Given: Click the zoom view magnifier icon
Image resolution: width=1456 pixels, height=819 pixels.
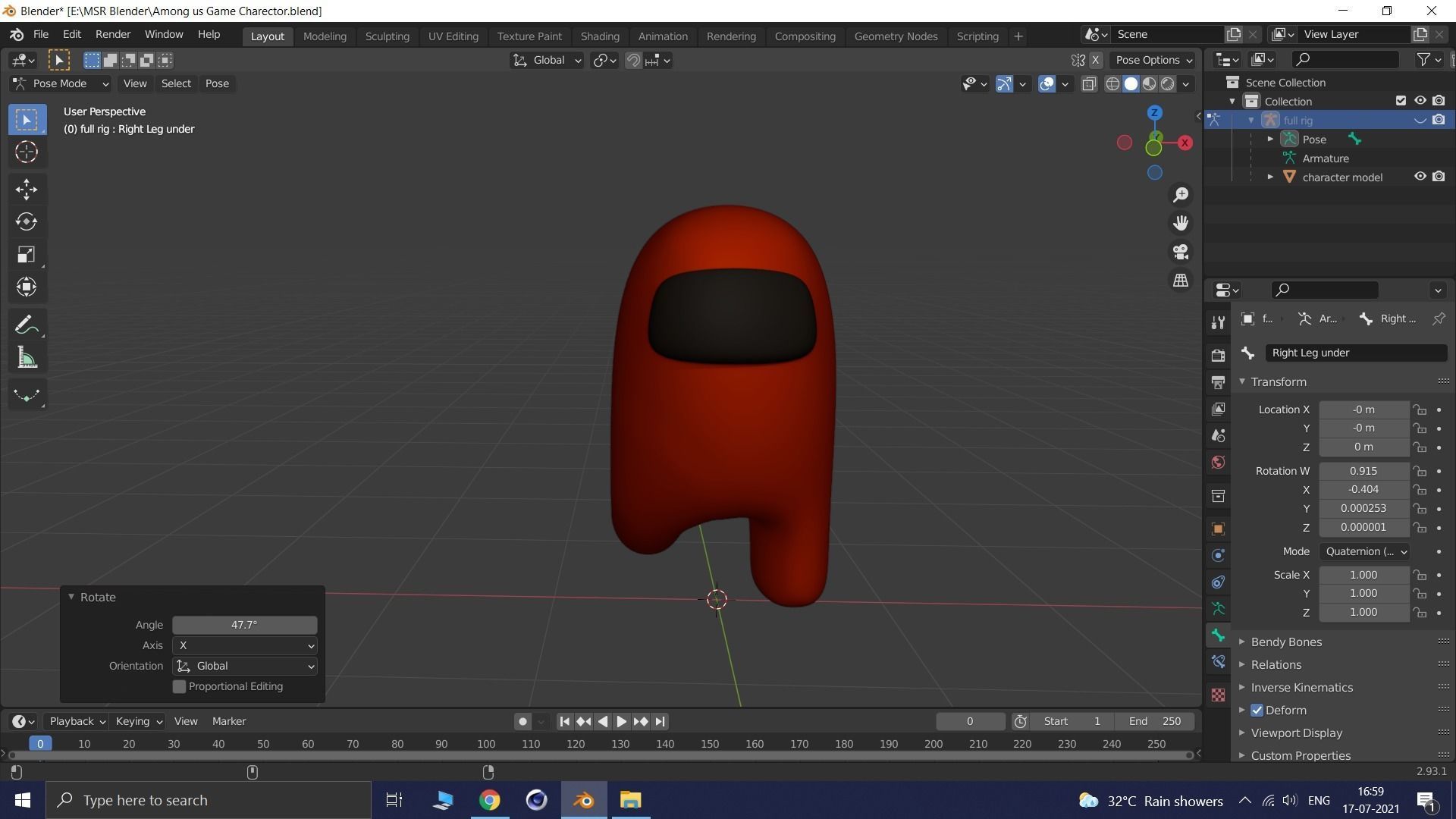Looking at the screenshot, I should pyautogui.click(x=1181, y=195).
